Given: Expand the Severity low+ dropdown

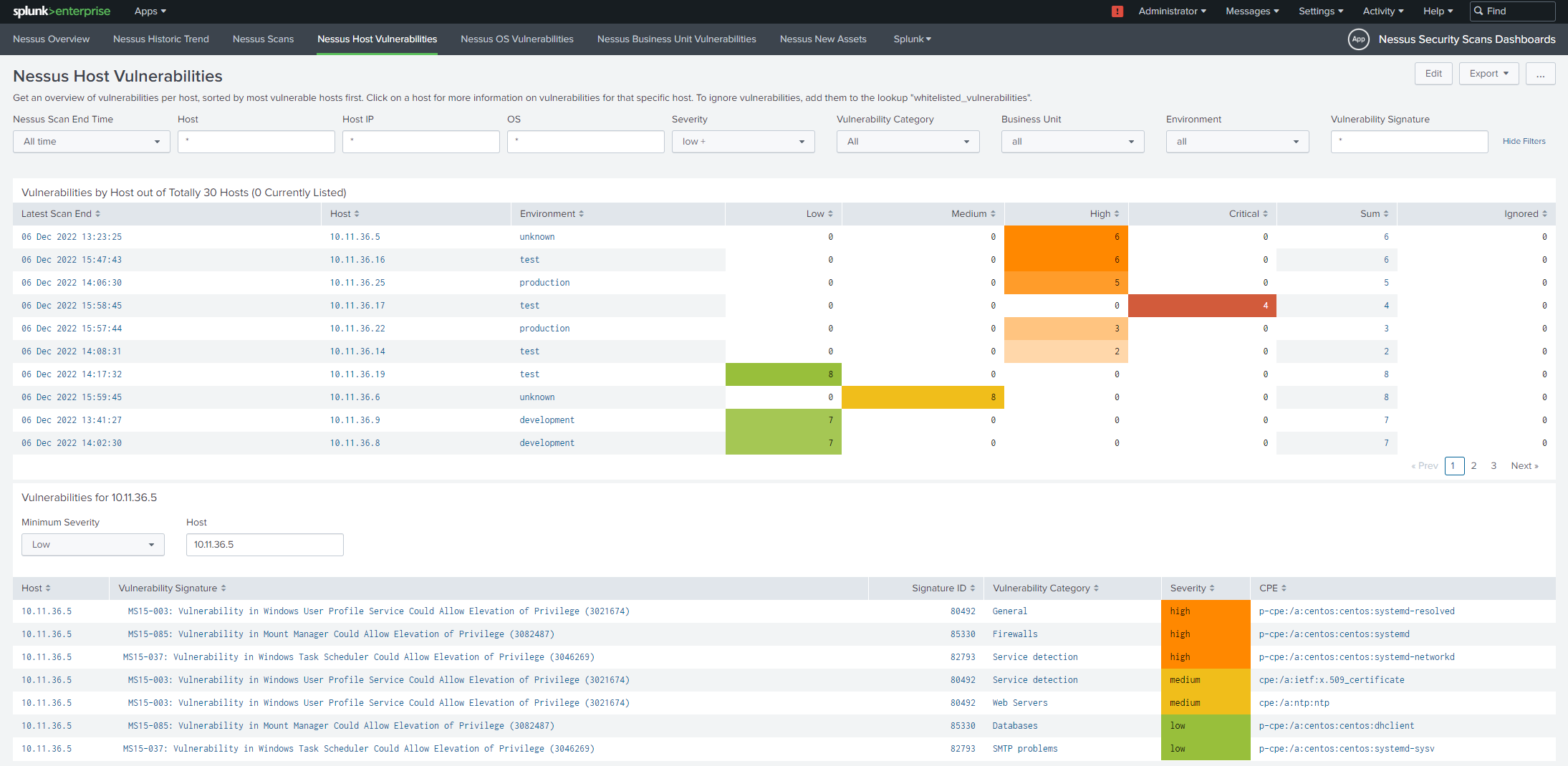Looking at the screenshot, I should [744, 142].
